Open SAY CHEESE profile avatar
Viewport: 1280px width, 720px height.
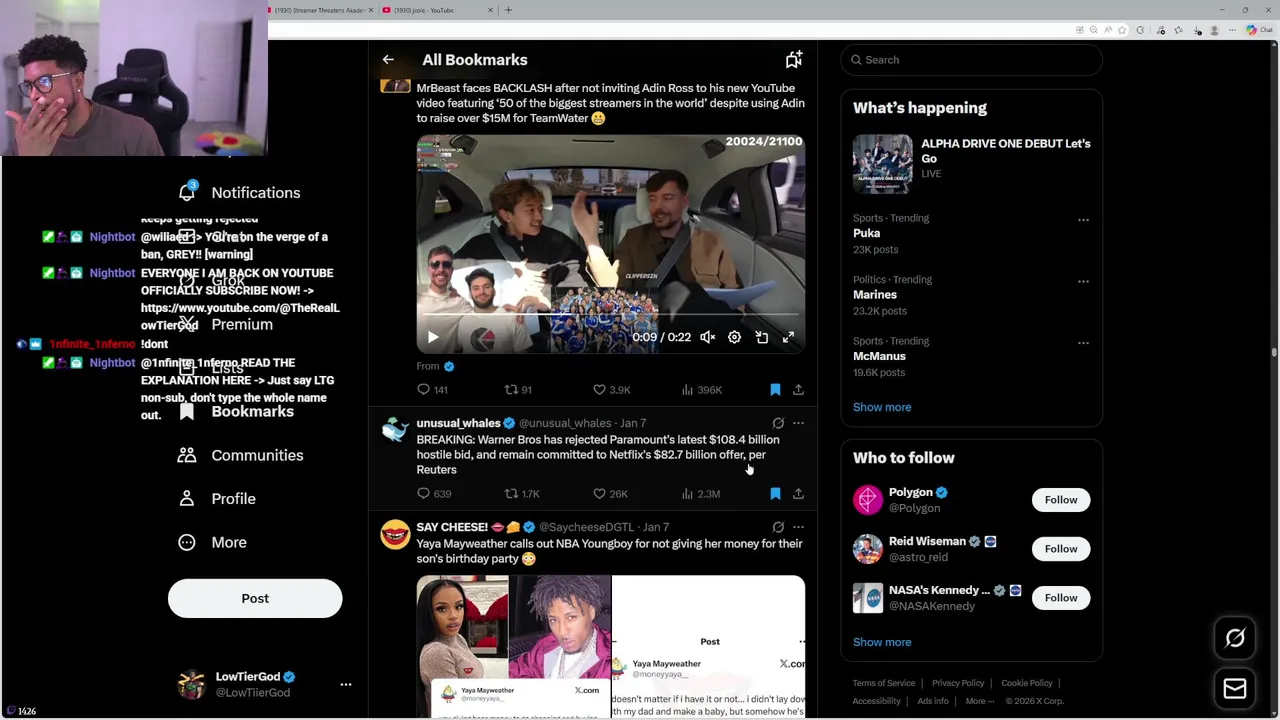click(395, 535)
